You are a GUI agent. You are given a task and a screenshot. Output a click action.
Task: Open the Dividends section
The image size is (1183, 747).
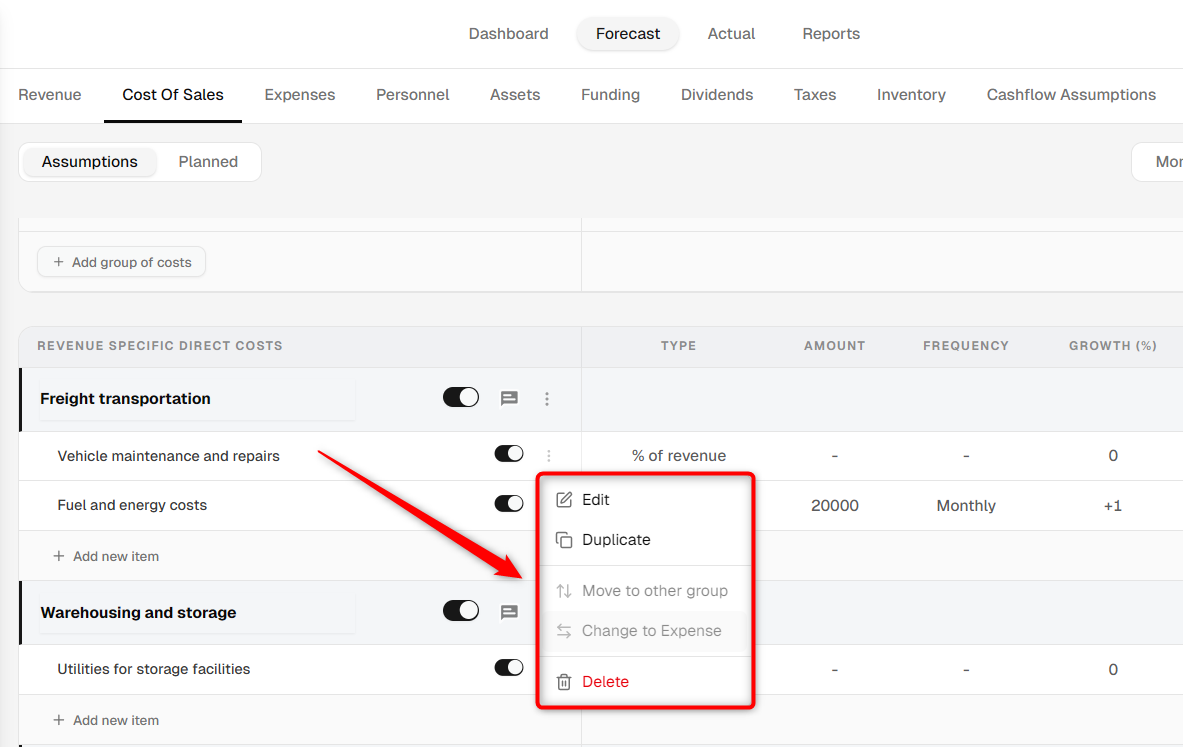717,95
